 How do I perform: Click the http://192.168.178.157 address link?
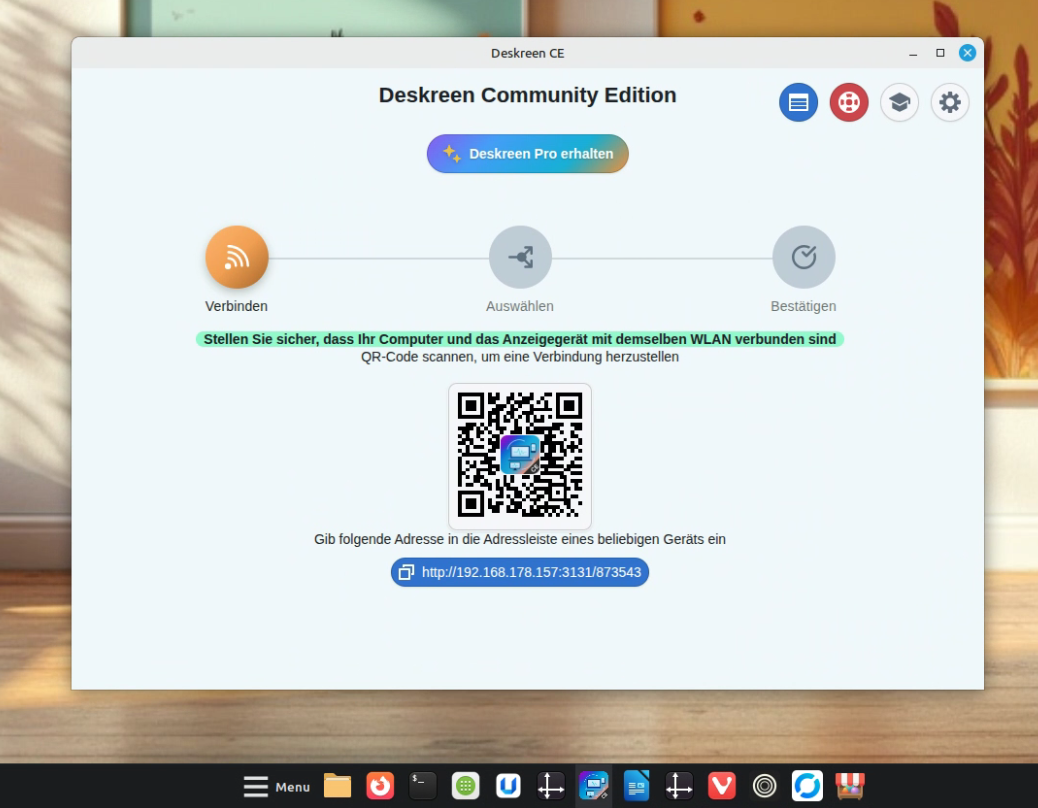click(x=531, y=572)
